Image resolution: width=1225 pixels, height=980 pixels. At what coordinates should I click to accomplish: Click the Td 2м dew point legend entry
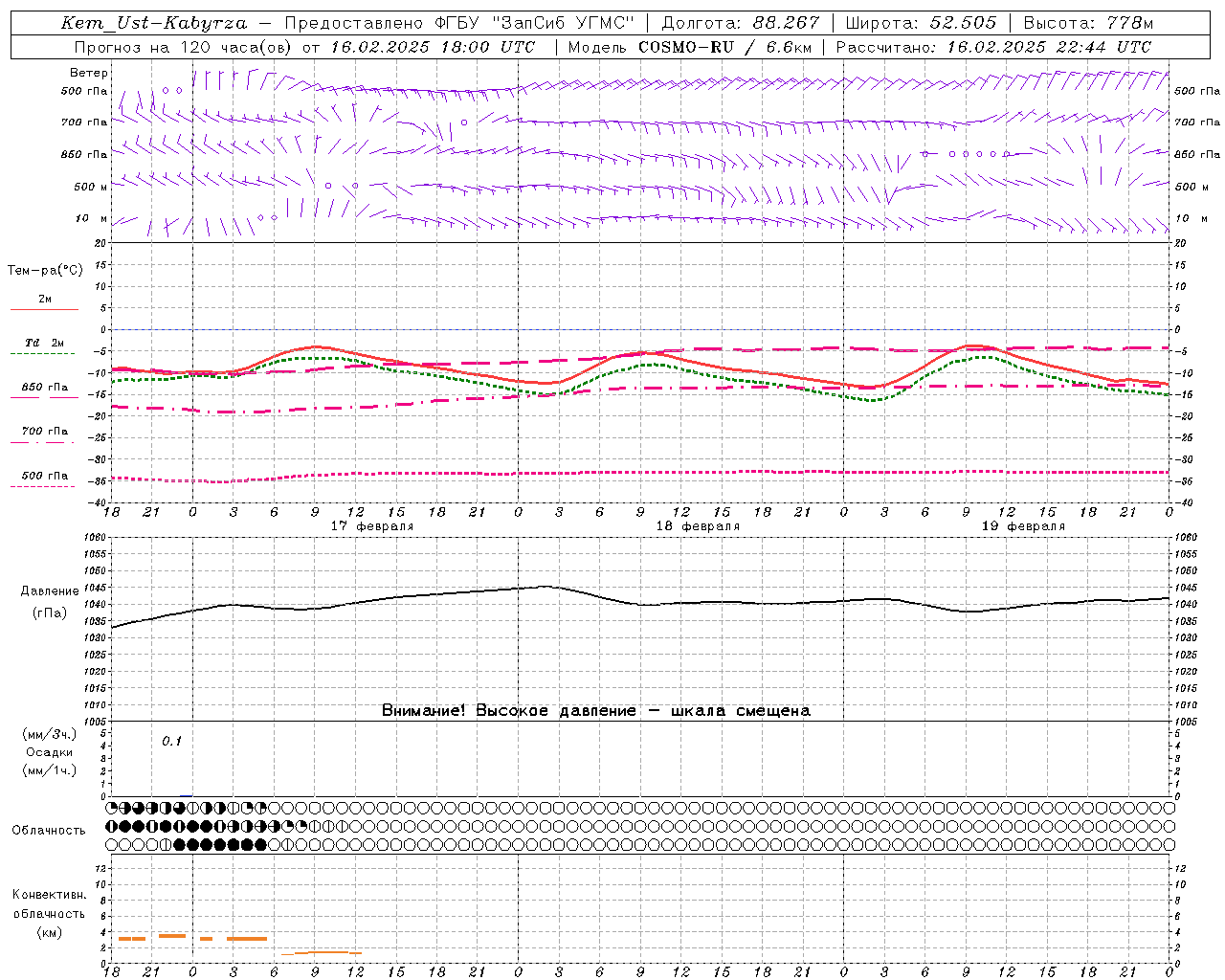(44, 343)
